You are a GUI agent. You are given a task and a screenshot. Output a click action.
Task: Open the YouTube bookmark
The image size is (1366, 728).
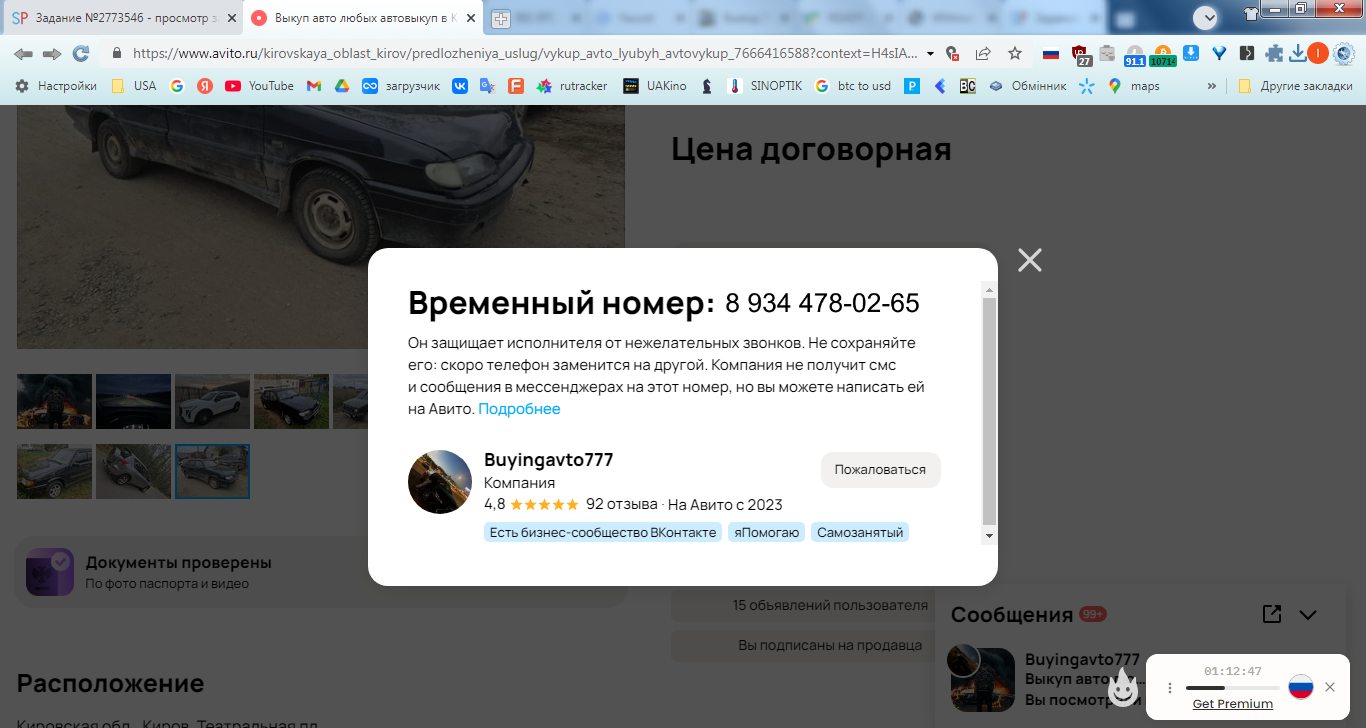pyautogui.click(x=259, y=86)
